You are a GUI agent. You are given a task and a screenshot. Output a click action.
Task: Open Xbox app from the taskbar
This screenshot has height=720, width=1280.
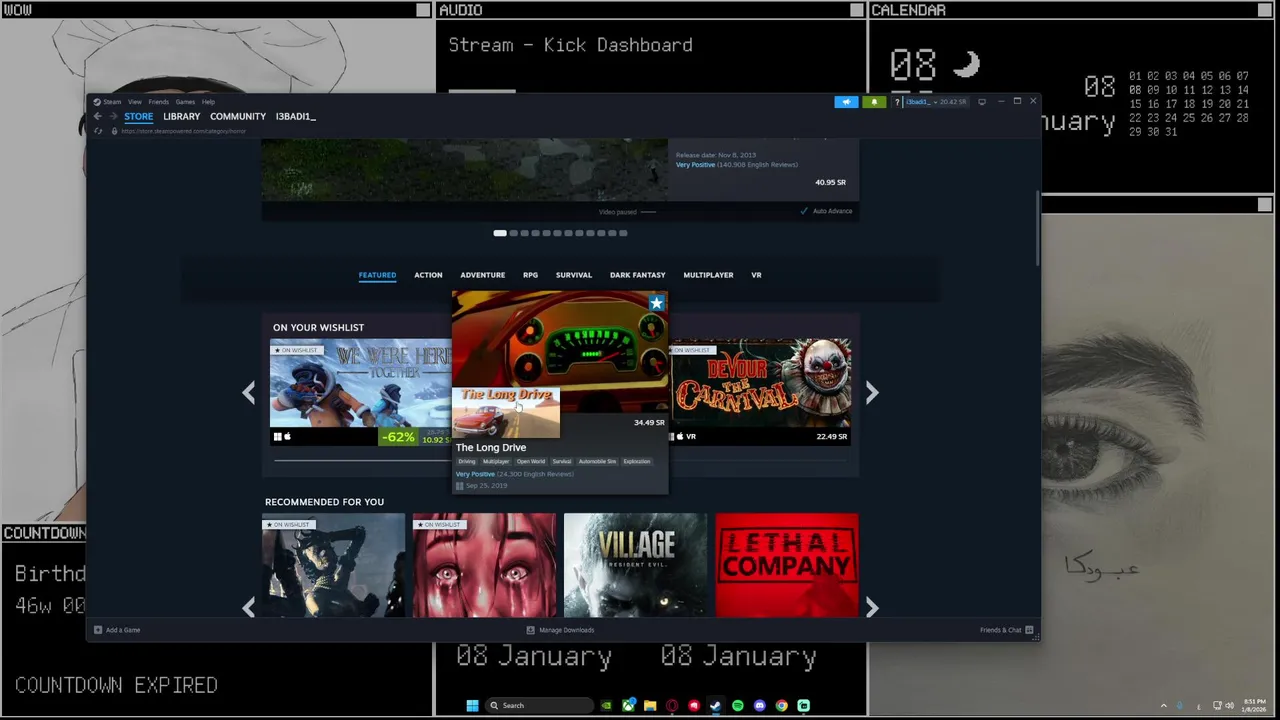pyautogui.click(x=628, y=705)
